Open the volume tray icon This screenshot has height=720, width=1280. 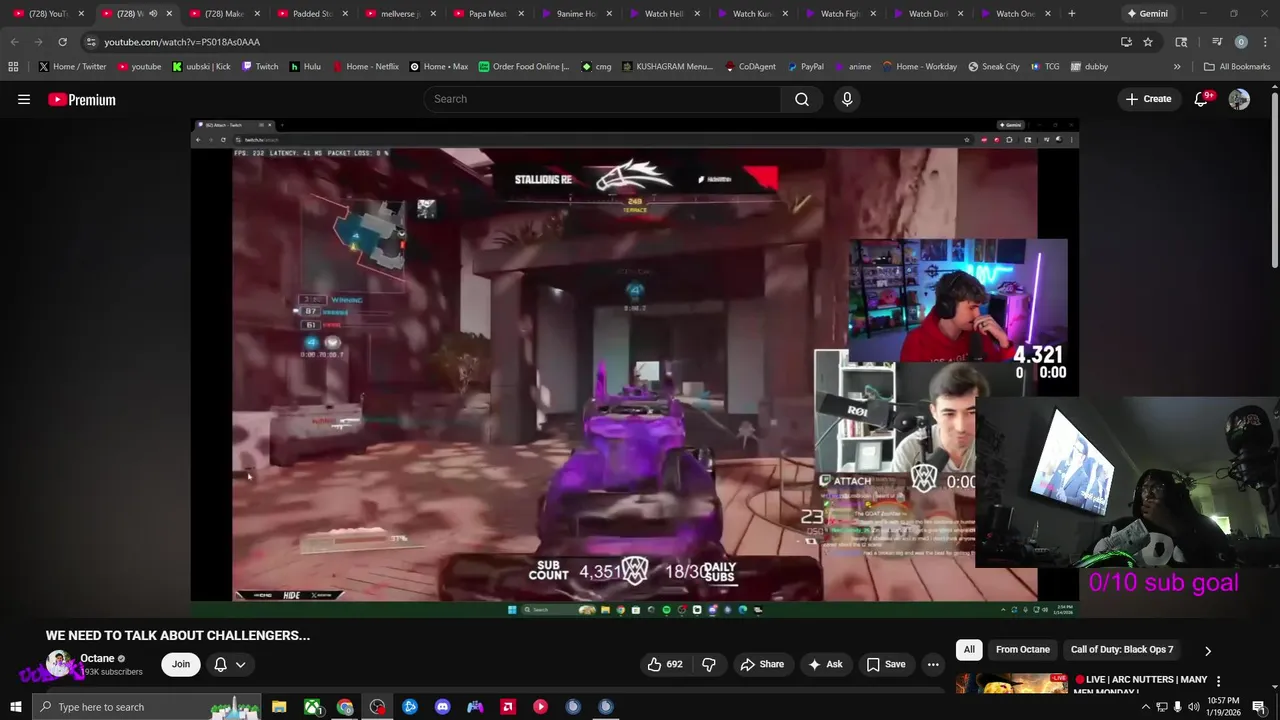click(x=1194, y=707)
